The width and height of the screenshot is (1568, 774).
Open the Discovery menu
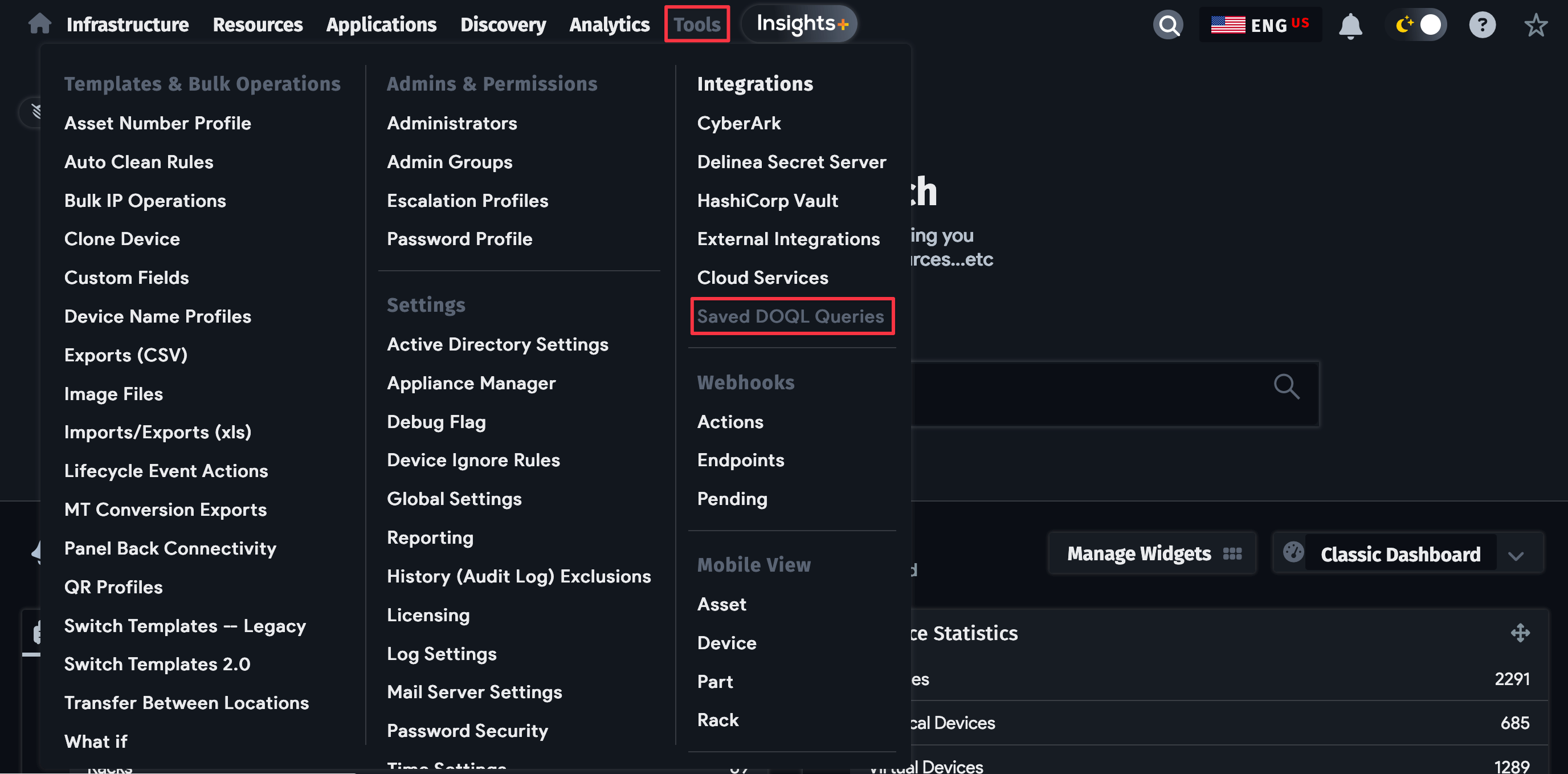tap(503, 25)
